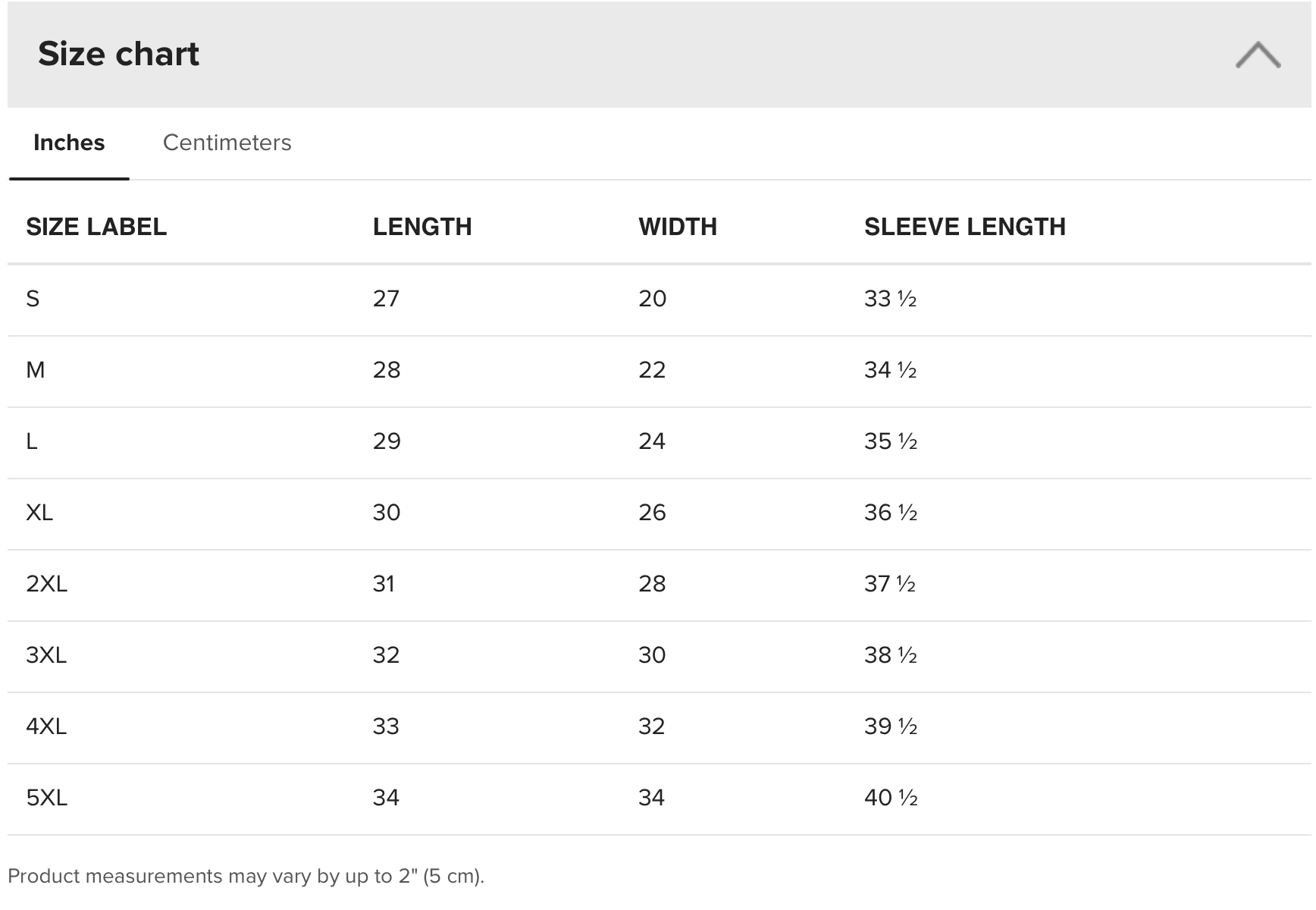Click the 3XL size label cell
This screenshot has width=1316, height=910.
[46, 655]
